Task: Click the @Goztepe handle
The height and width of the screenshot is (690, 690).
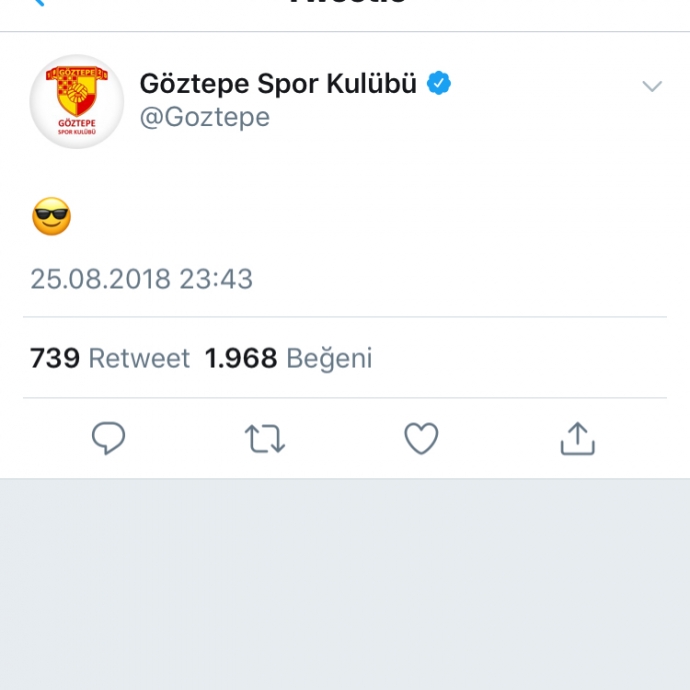Action: point(205,117)
